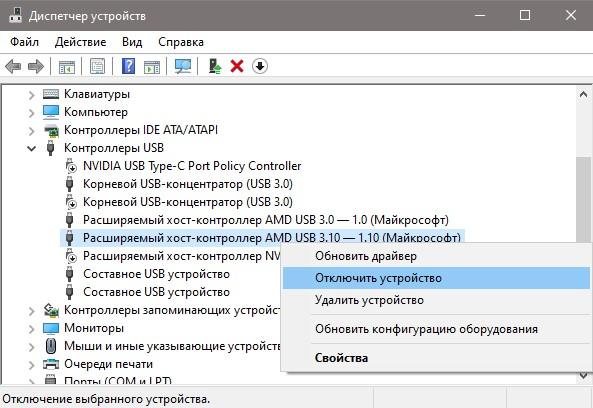The width and height of the screenshot is (593, 408).
Task: Expand the Мониторы category
Action: click(x=32, y=329)
